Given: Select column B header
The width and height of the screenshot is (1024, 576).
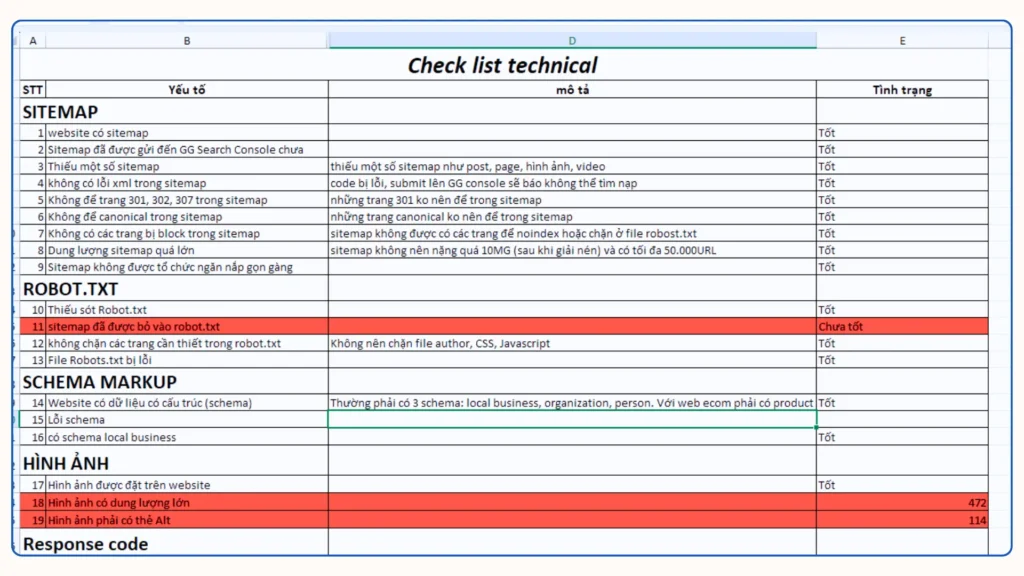Looking at the screenshot, I should [187, 40].
